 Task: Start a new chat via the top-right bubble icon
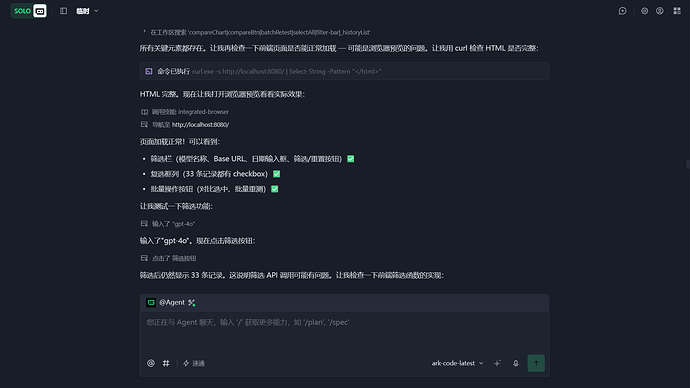point(622,11)
